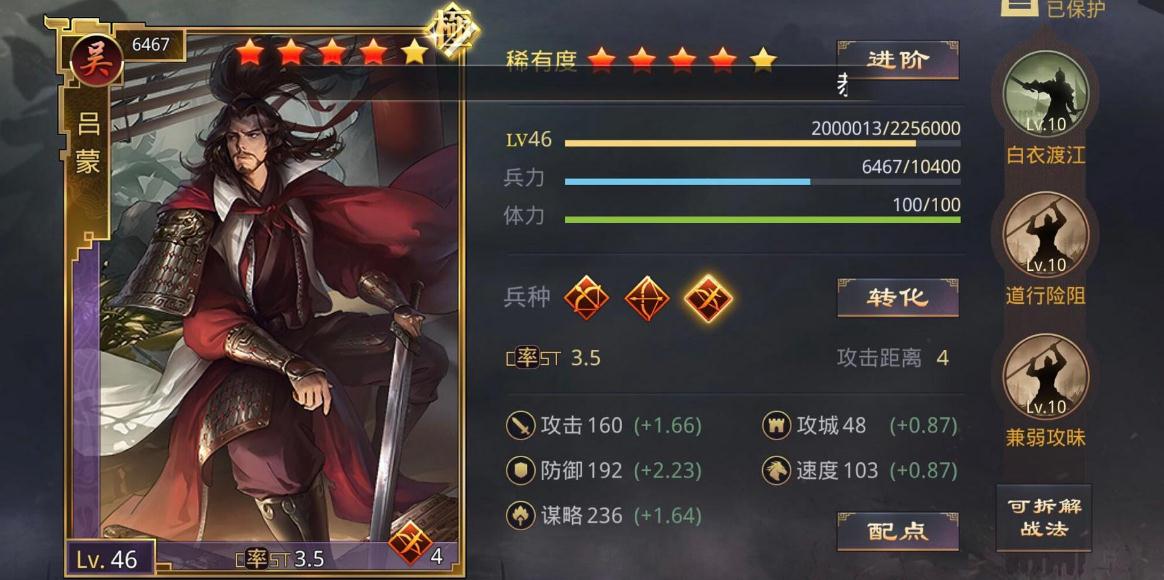This screenshot has height=580, width=1164.
Task: Tap the blue 兵力 troop strength bar
Action: point(762,181)
